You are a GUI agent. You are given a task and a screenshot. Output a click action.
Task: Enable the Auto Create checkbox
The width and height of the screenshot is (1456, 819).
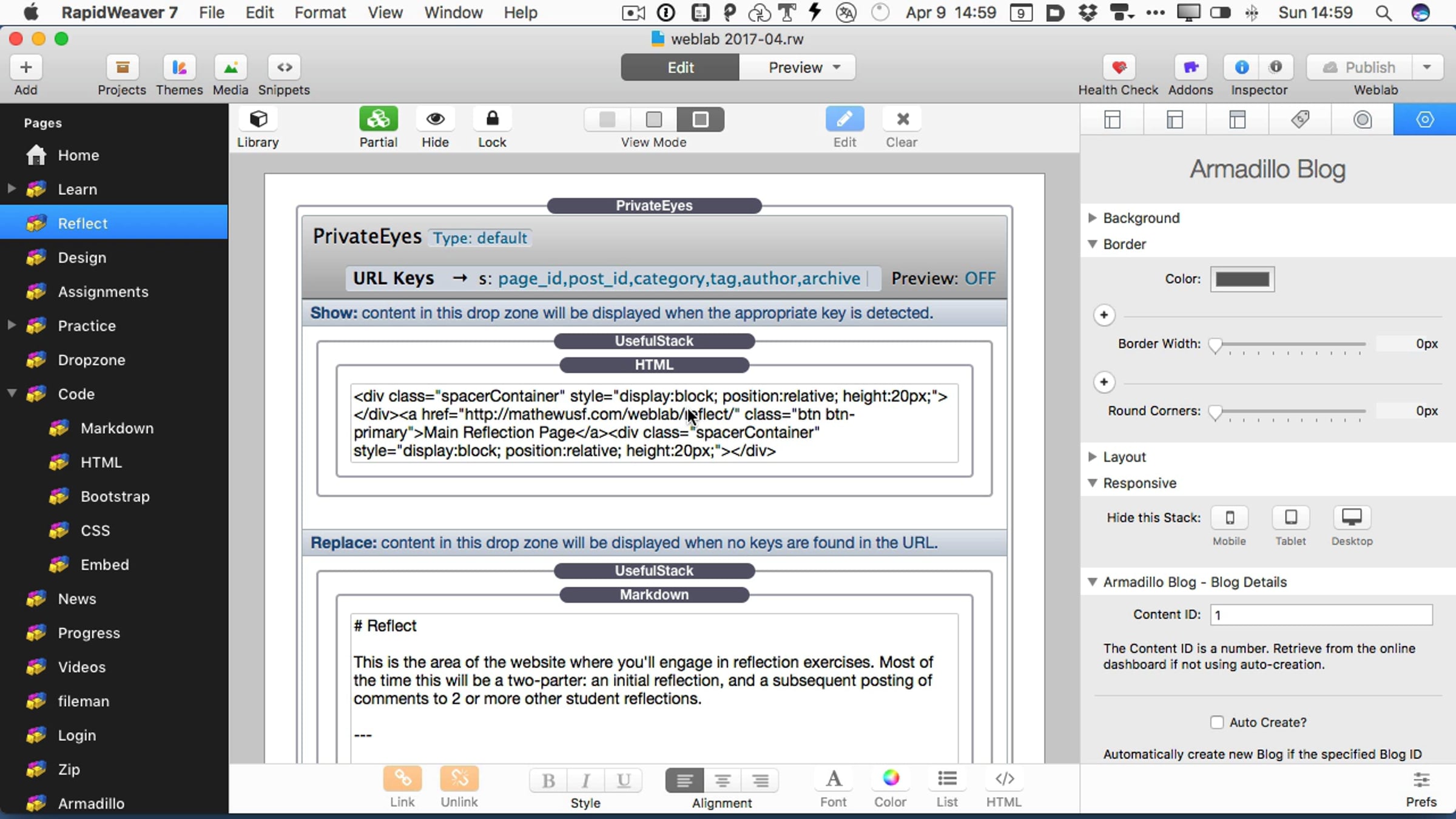tap(1216, 723)
